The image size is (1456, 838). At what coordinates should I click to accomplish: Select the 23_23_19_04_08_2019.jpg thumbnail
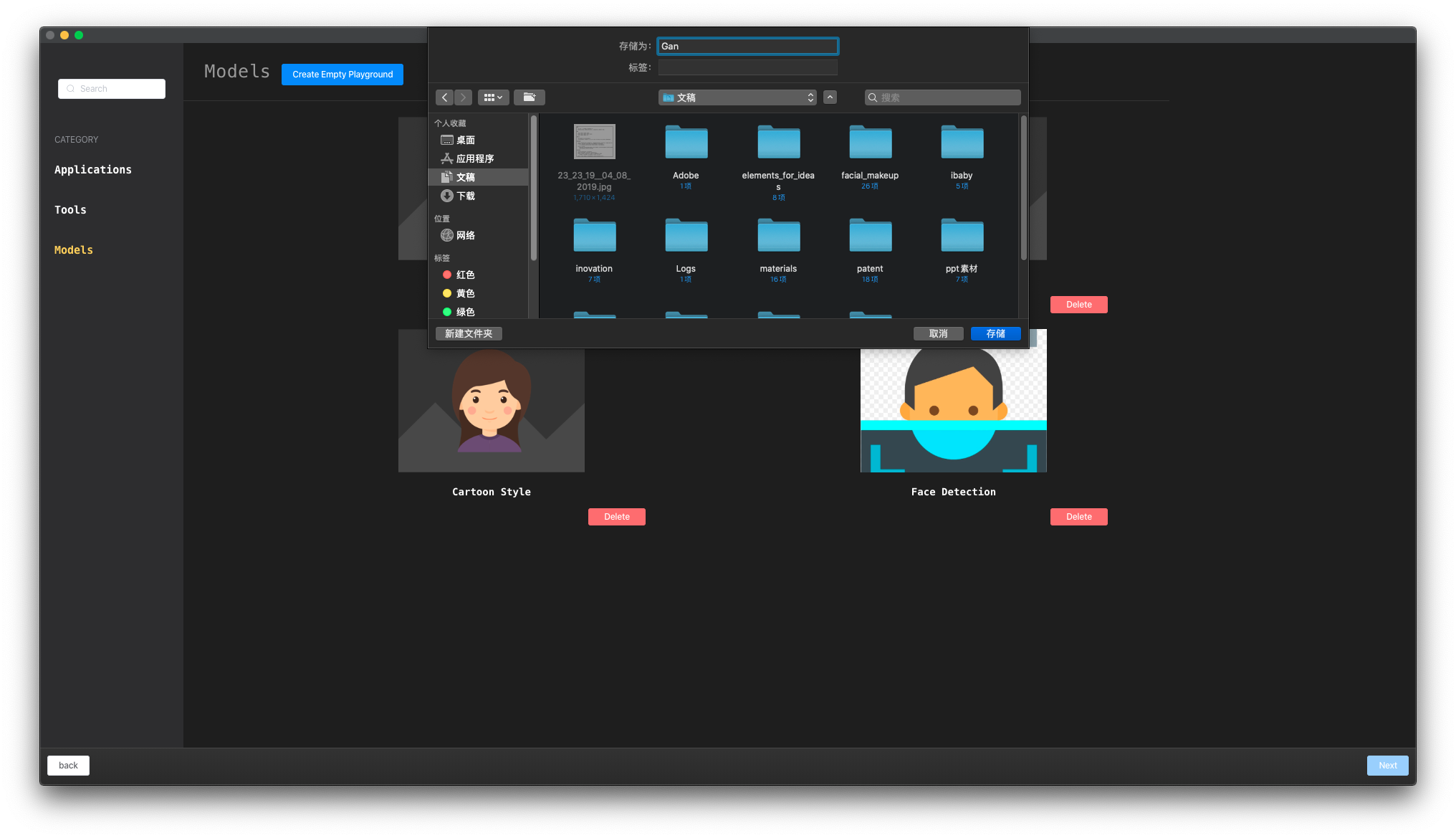594,142
